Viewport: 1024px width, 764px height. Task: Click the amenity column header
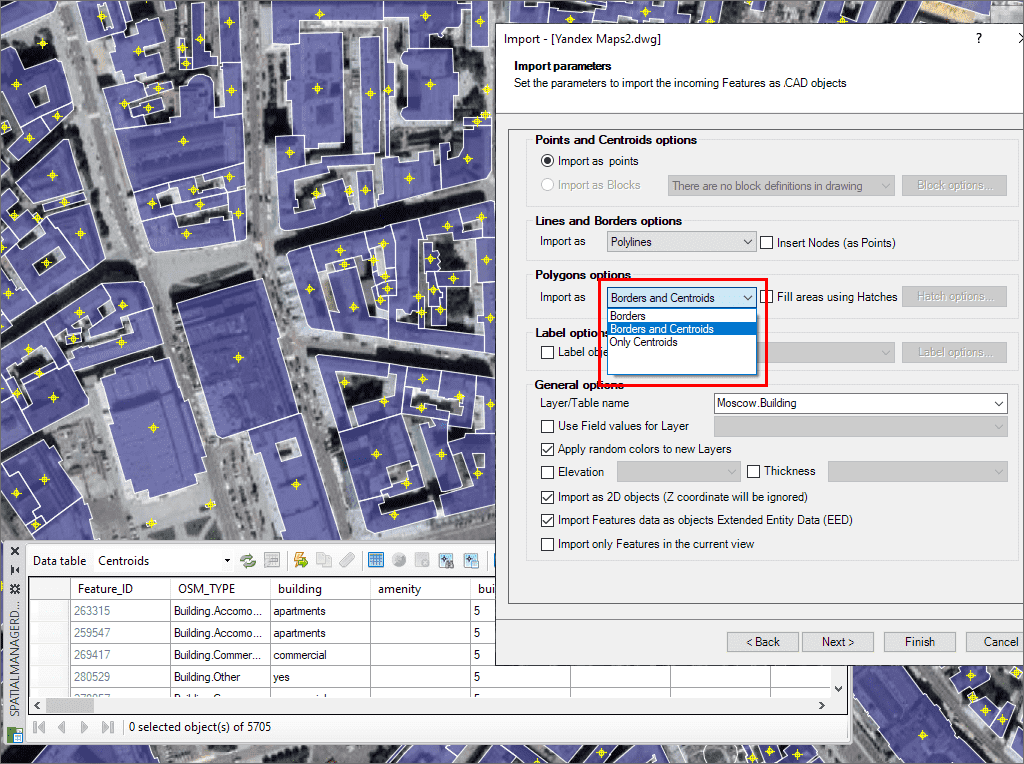point(420,589)
